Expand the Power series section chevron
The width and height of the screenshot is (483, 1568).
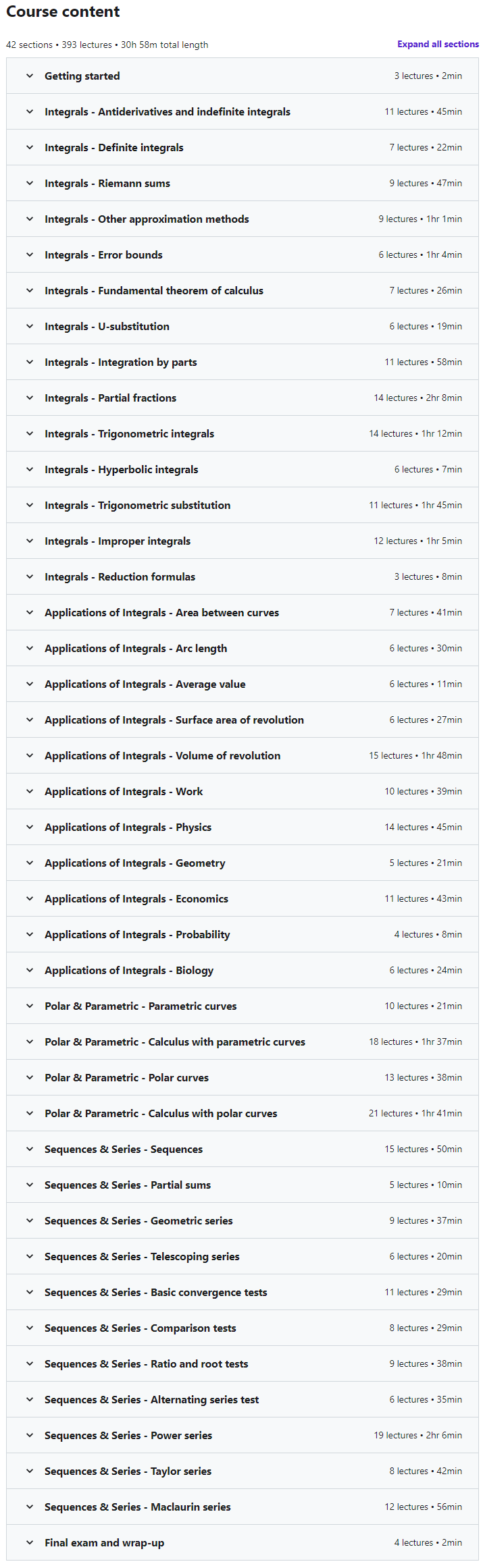pyautogui.click(x=30, y=1436)
